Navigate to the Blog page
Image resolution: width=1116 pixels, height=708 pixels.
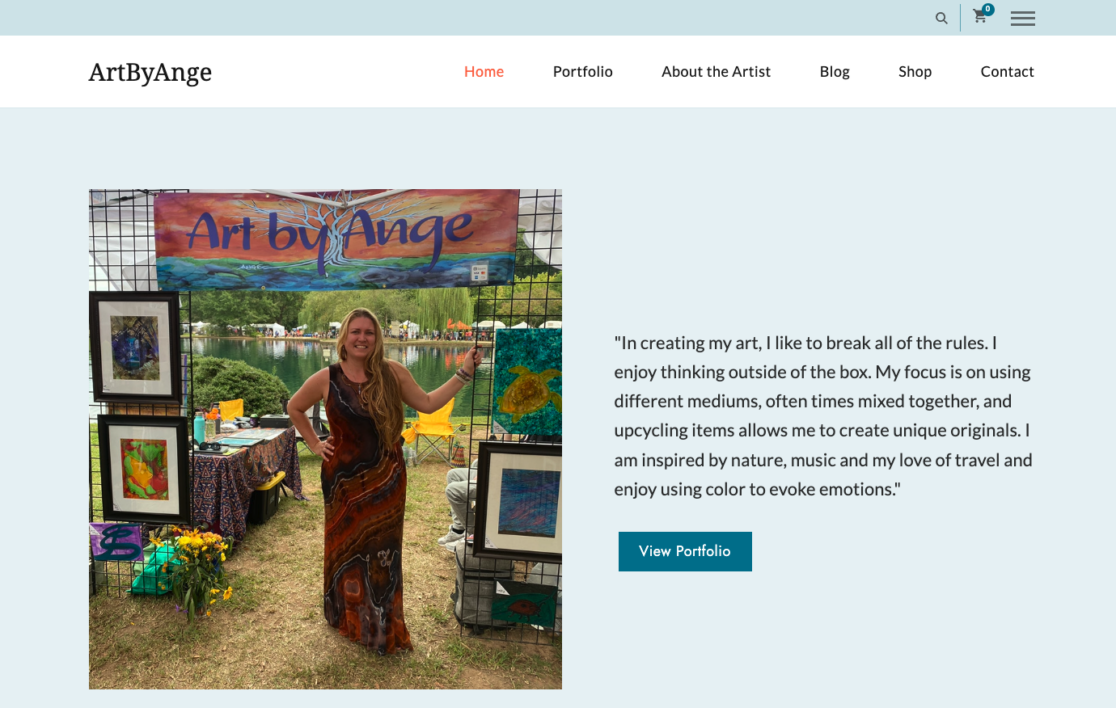click(x=835, y=72)
